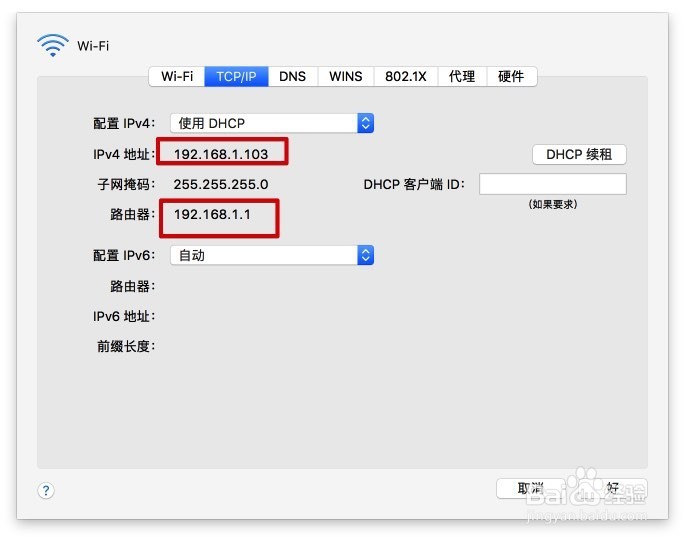Click the (如果要求) hint text
The image size is (685, 540).
coord(553,204)
